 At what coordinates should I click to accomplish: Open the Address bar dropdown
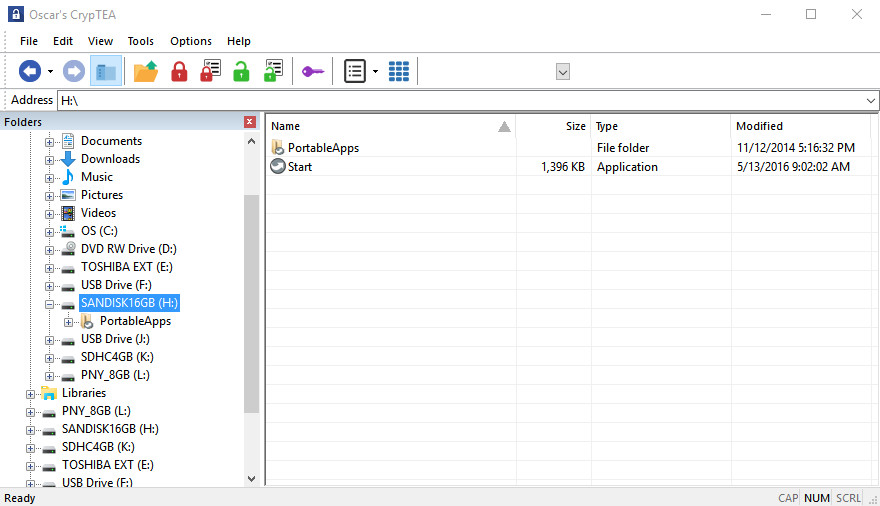pos(870,101)
